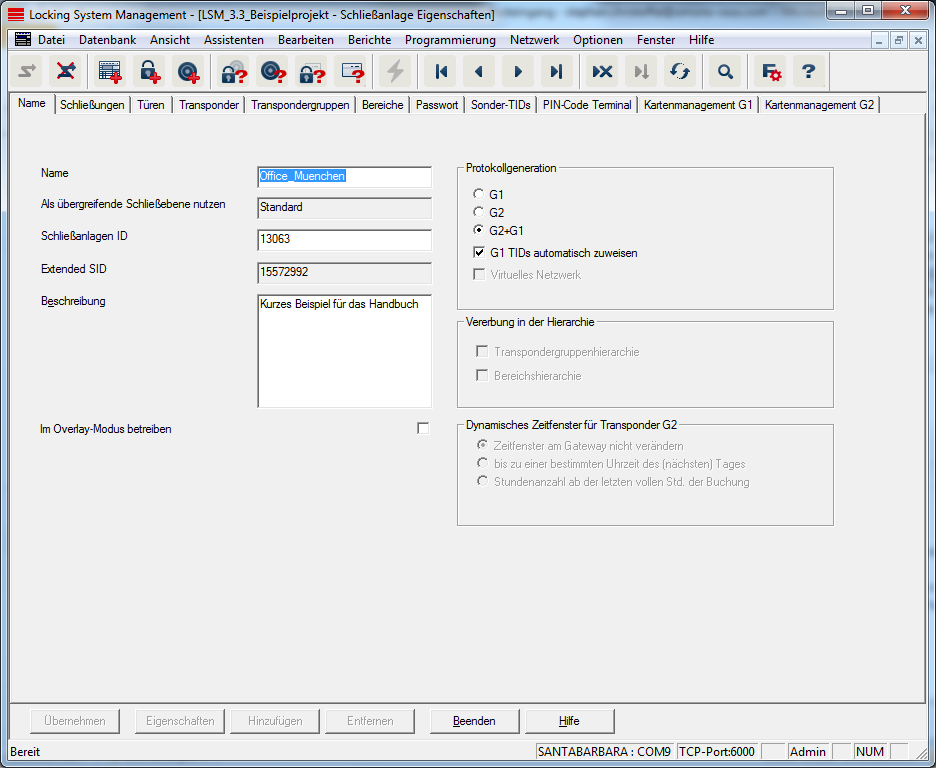Switch to the Transpondergruppen tab
This screenshot has width=936, height=768.
pos(300,105)
